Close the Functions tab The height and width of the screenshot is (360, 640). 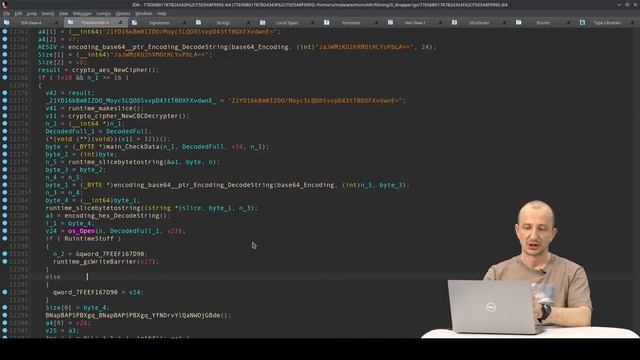(x=376, y=23)
